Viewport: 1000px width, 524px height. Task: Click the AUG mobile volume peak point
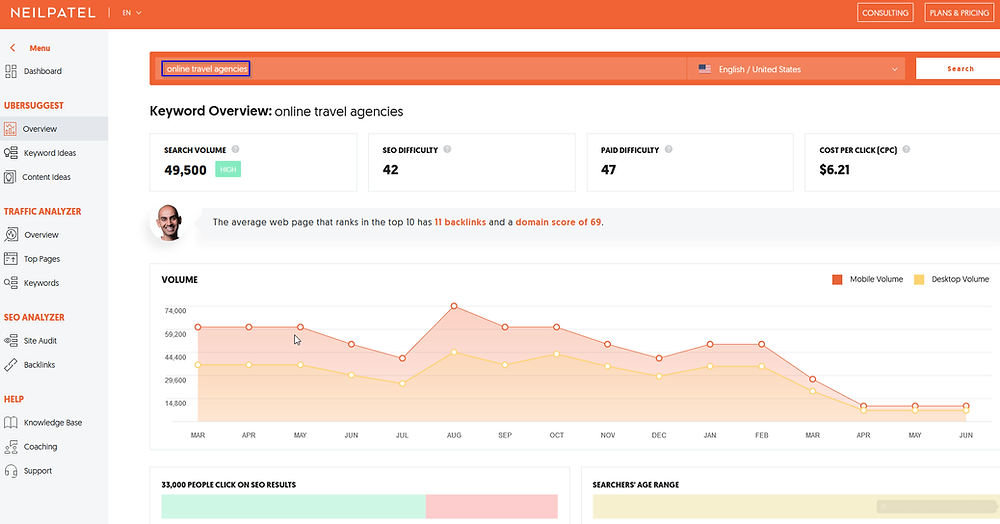pyautogui.click(x=454, y=306)
